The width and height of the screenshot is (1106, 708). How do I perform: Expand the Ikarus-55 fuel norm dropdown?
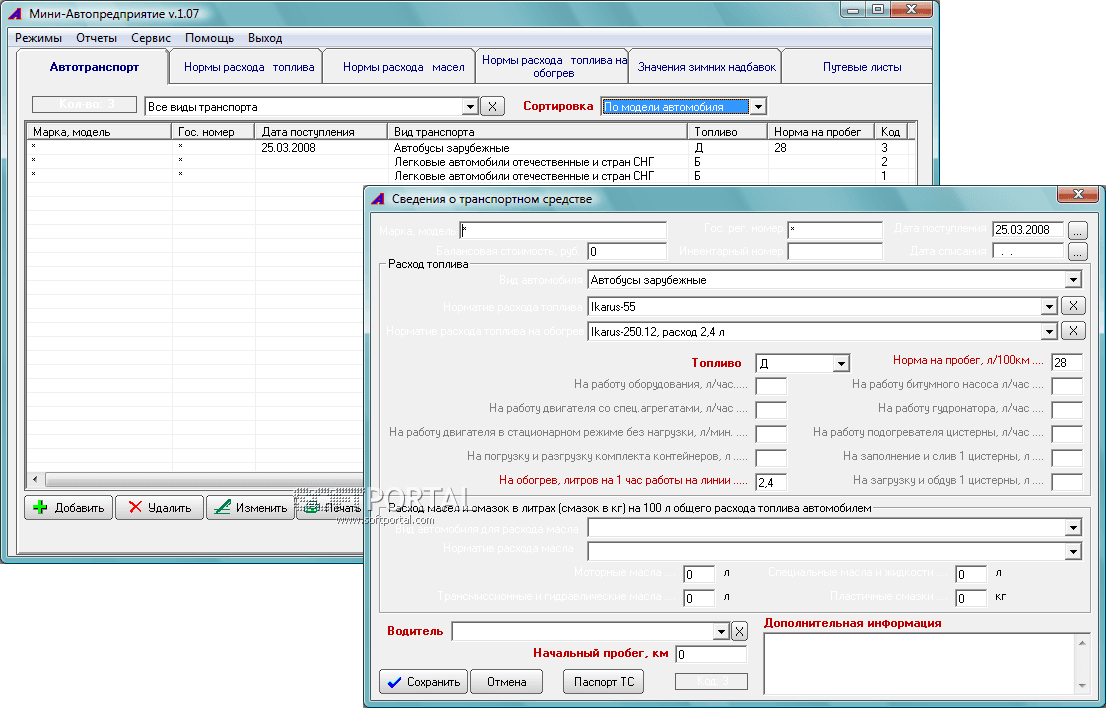1049,307
